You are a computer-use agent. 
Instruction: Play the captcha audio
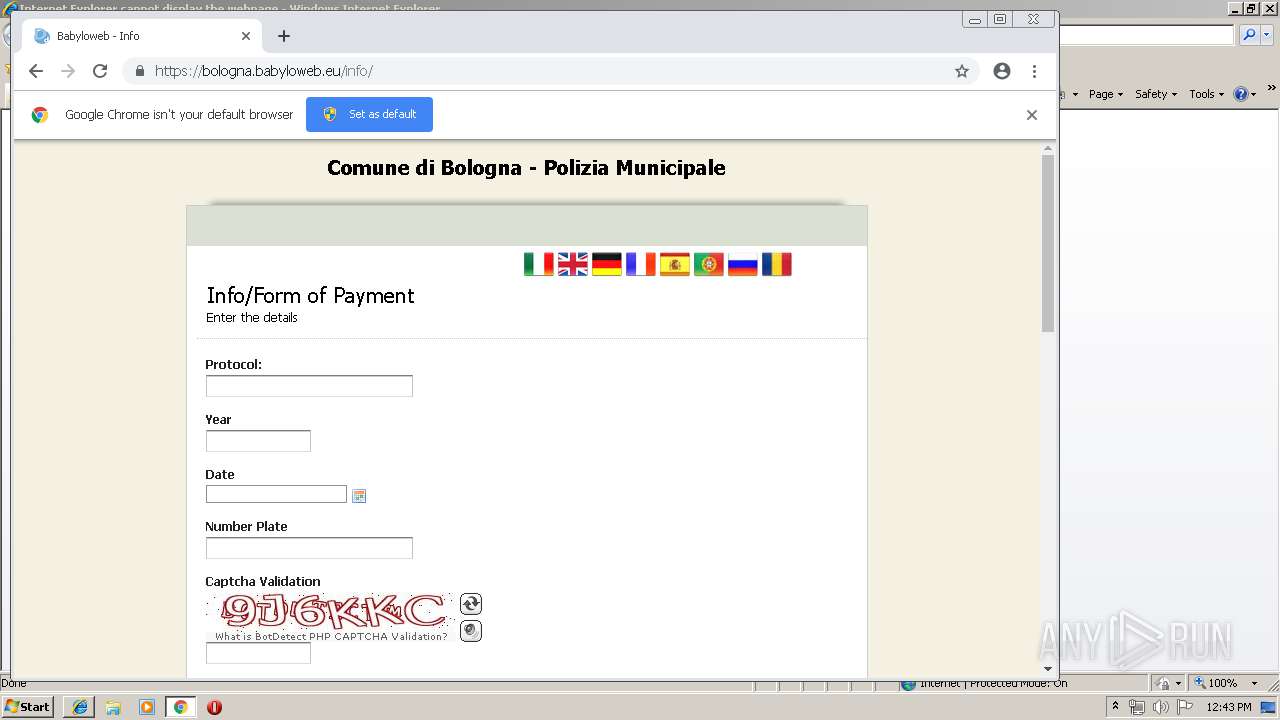tap(471, 631)
